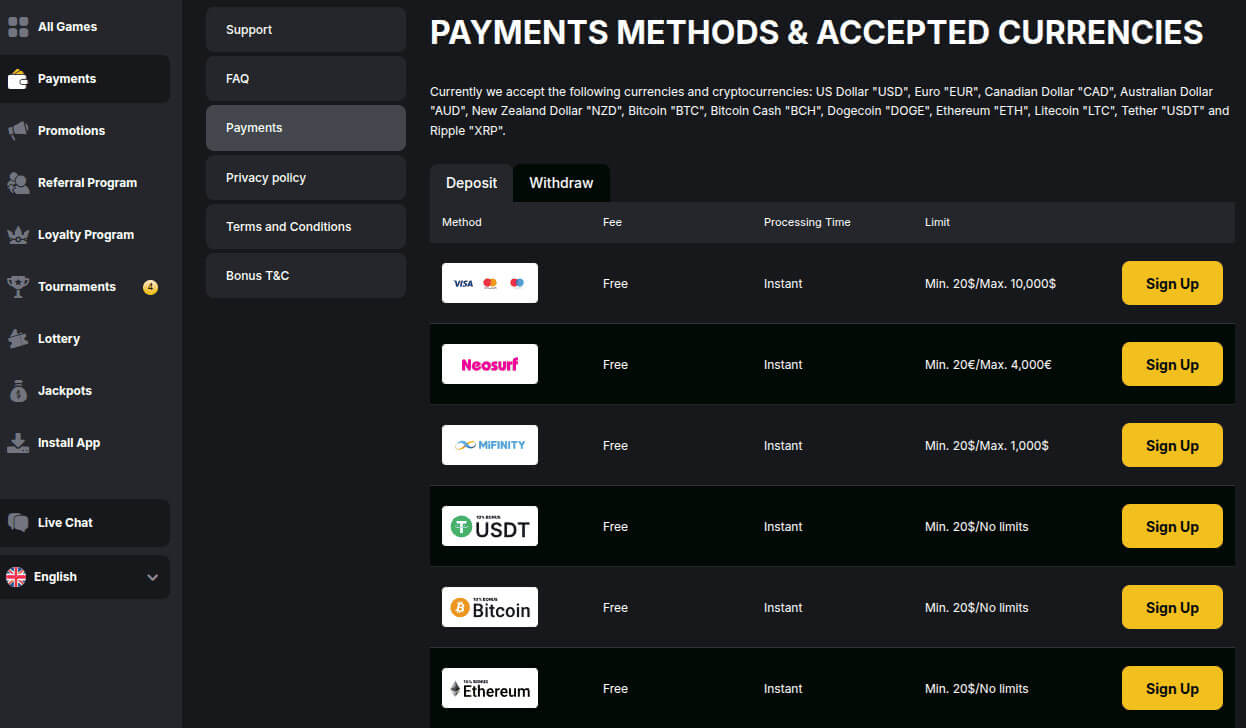Screen dimensions: 1246x728
Task: Start a Live Chat conversation
Action: [x=66, y=521]
